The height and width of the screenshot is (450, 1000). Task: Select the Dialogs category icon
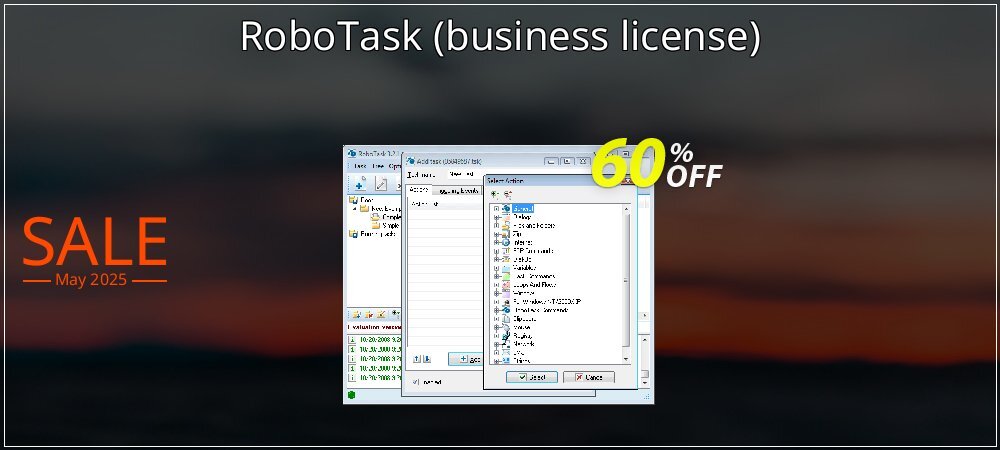click(x=506, y=217)
